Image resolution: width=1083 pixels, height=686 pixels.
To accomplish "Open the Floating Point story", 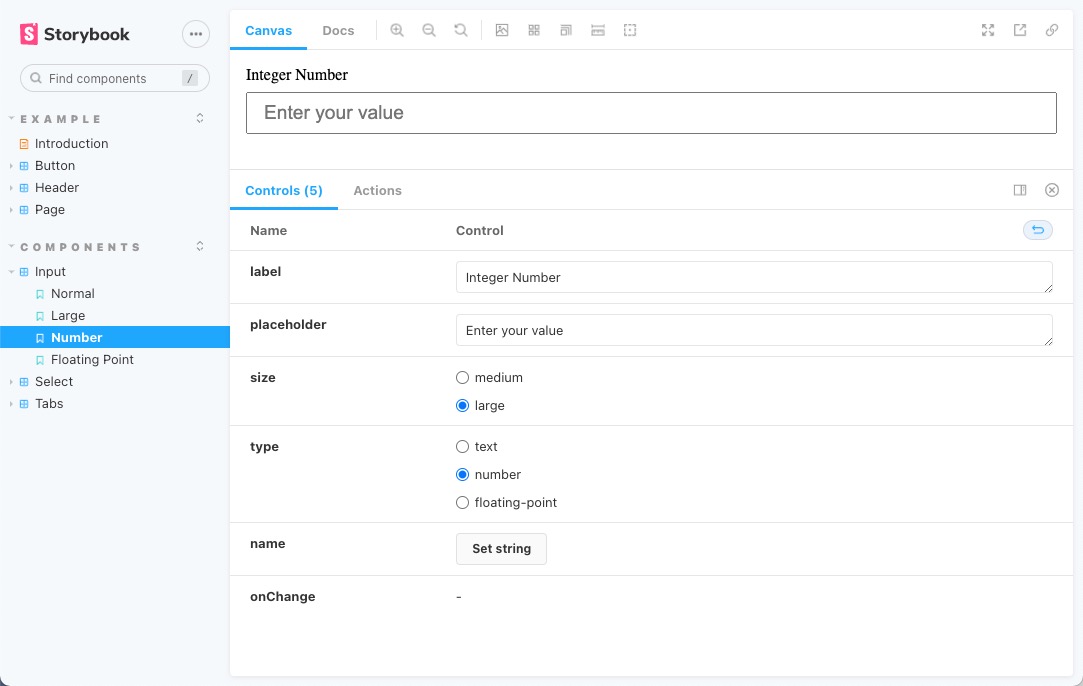I will [92, 360].
